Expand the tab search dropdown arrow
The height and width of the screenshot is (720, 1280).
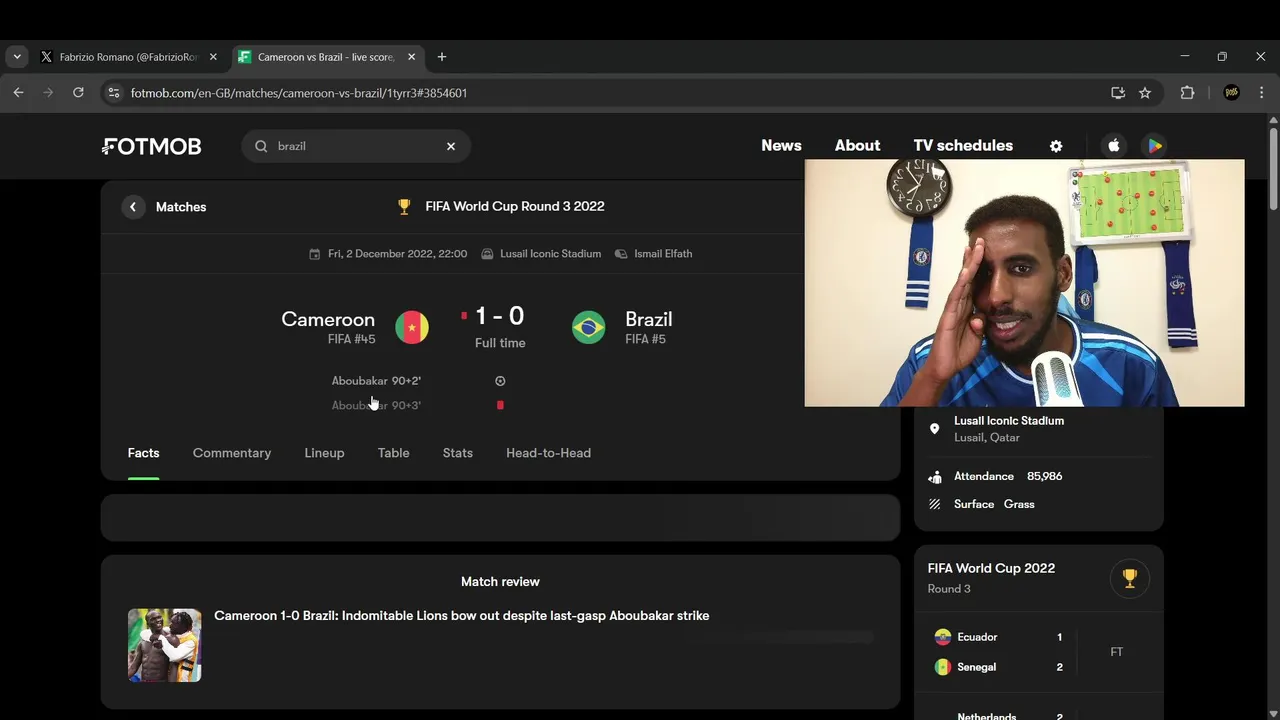17,57
